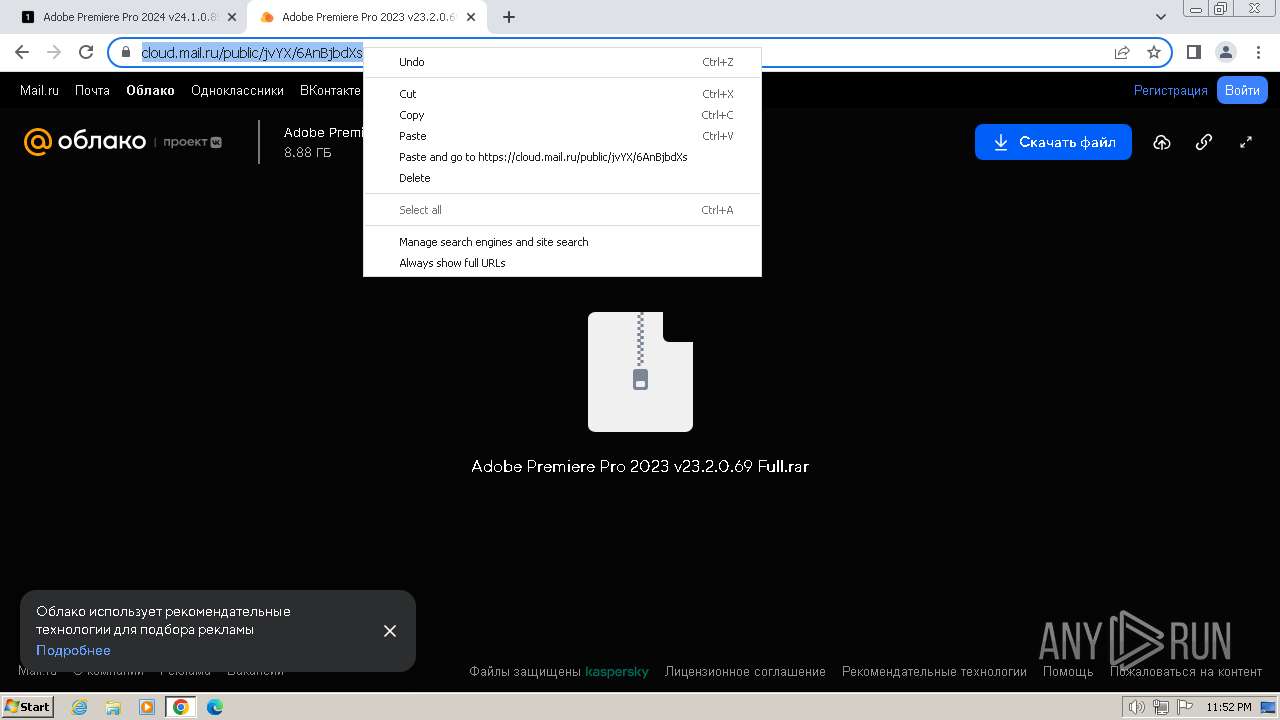Click the network tray icon
Image resolution: width=1280 pixels, height=720 pixels.
[x=1161, y=707]
